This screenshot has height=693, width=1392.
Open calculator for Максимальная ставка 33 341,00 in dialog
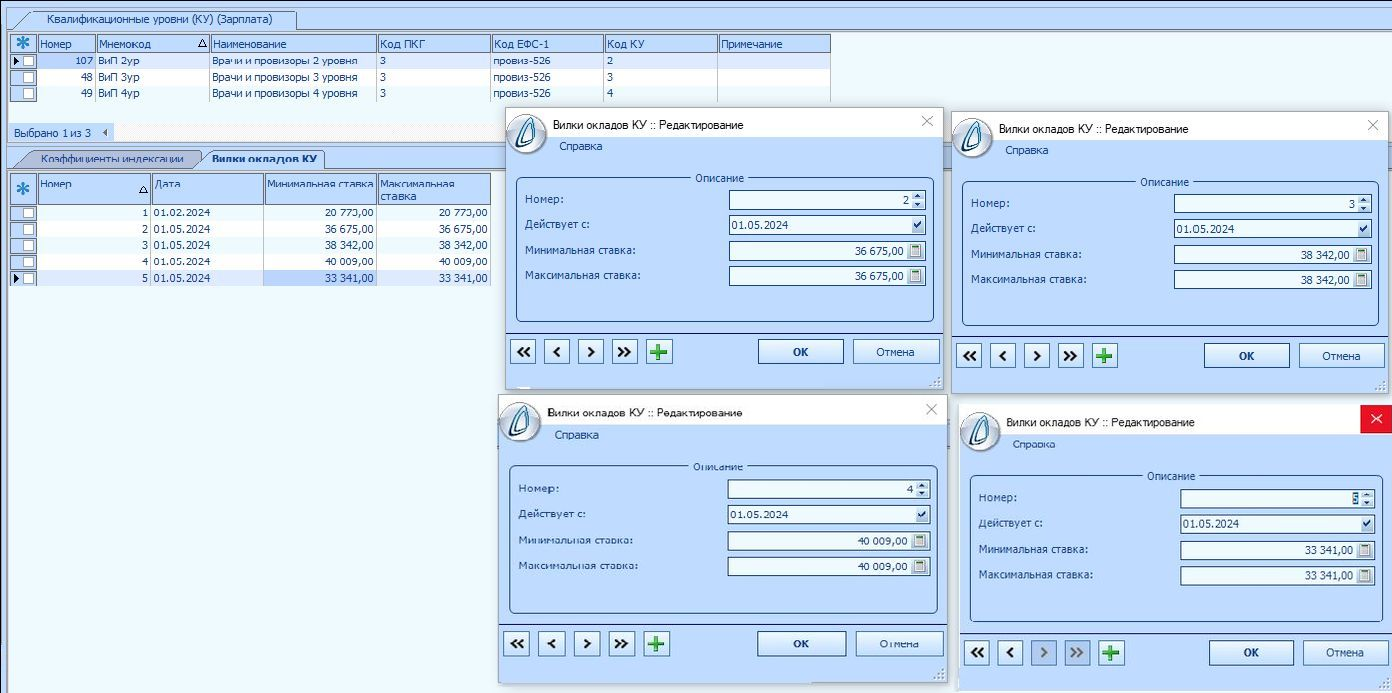pyautogui.click(x=1365, y=576)
